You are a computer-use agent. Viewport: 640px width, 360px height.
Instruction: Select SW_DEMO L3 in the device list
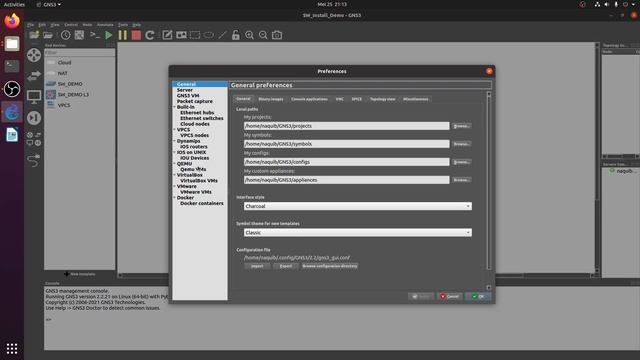73,94
